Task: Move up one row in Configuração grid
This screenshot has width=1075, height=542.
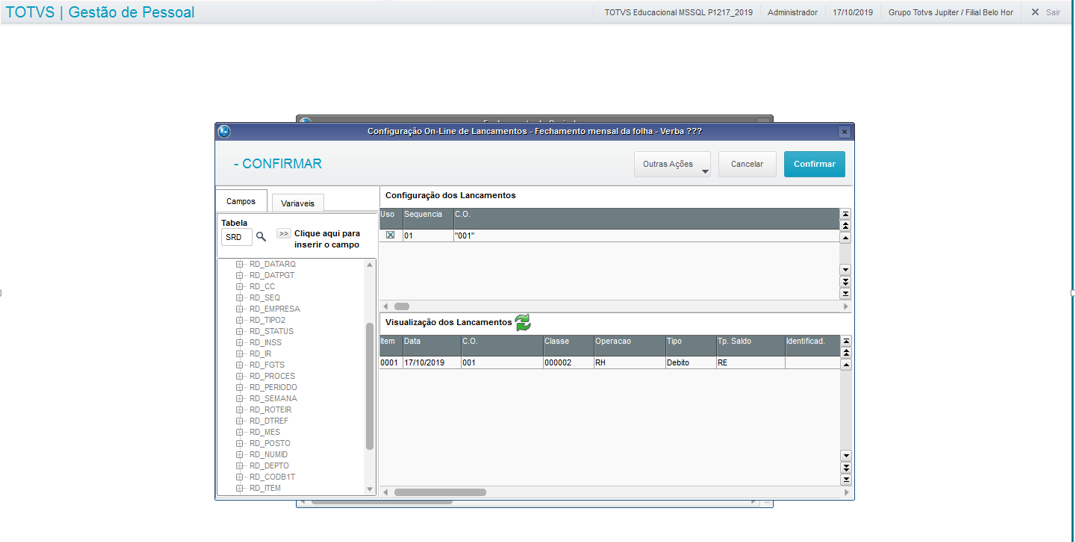Action: point(845,238)
